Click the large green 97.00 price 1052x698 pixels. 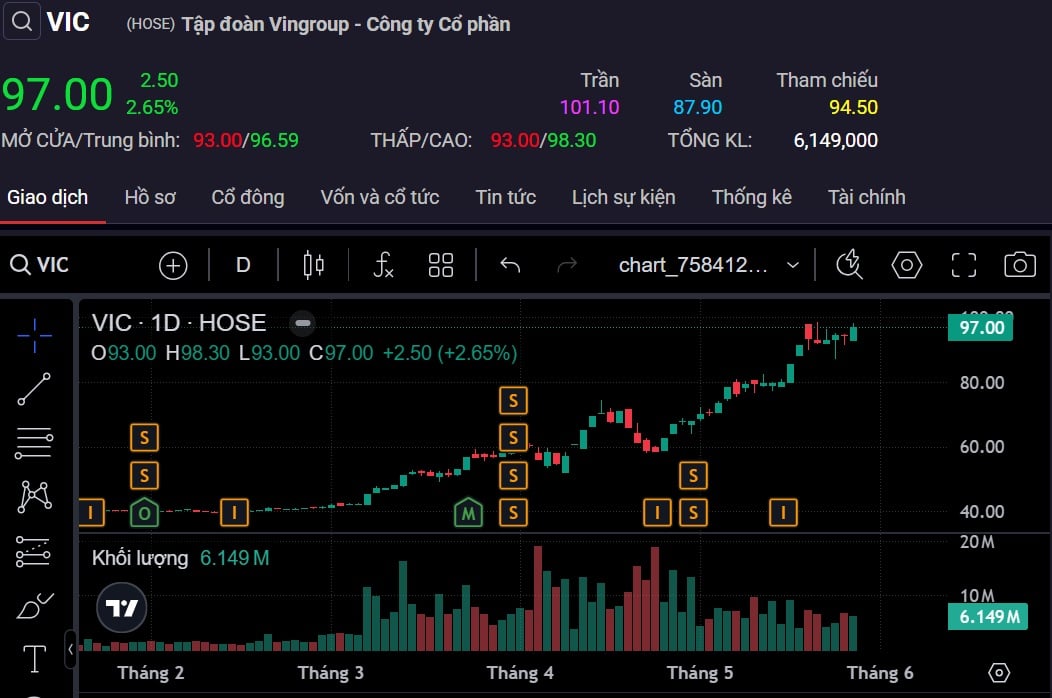coord(57,94)
